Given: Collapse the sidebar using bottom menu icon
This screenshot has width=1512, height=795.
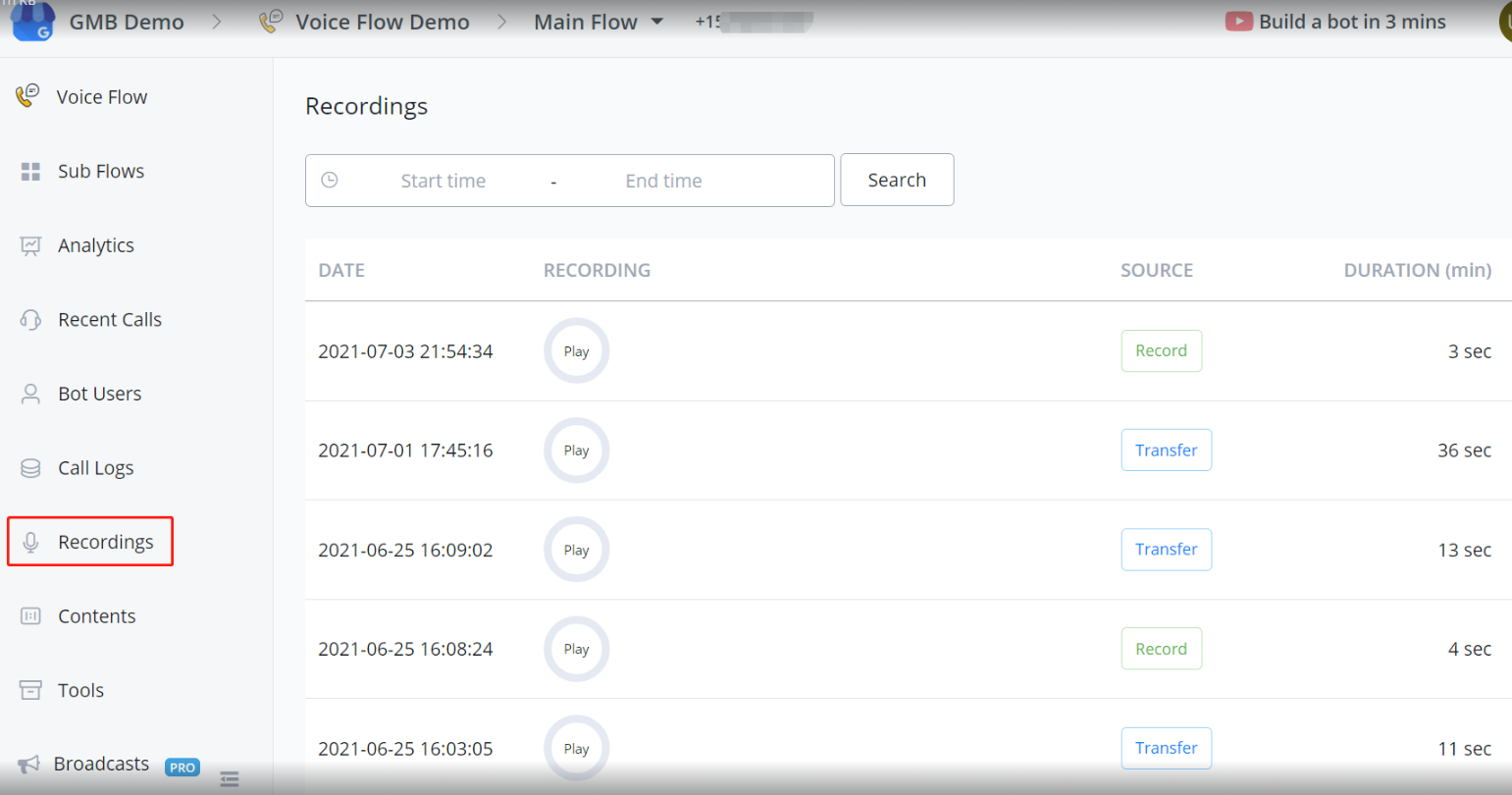Looking at the screenshot, I should click(230, 779).
